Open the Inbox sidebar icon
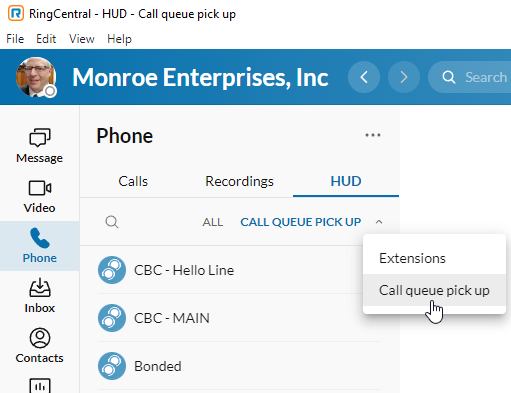 [39, 296]
